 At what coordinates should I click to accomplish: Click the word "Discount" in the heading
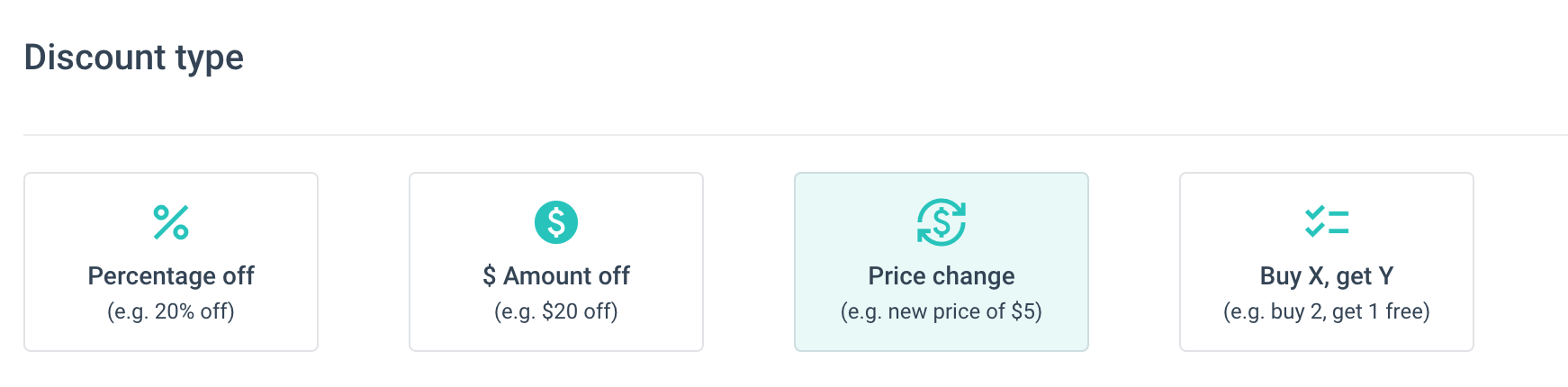(x=95, y=58)
